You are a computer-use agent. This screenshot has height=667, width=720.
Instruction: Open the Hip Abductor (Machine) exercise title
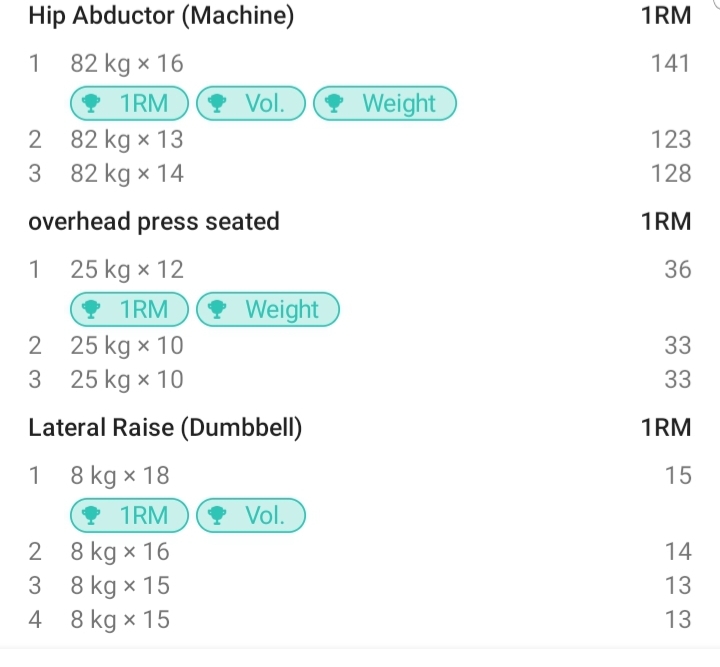pyautogui.click(x=161, y=17)
